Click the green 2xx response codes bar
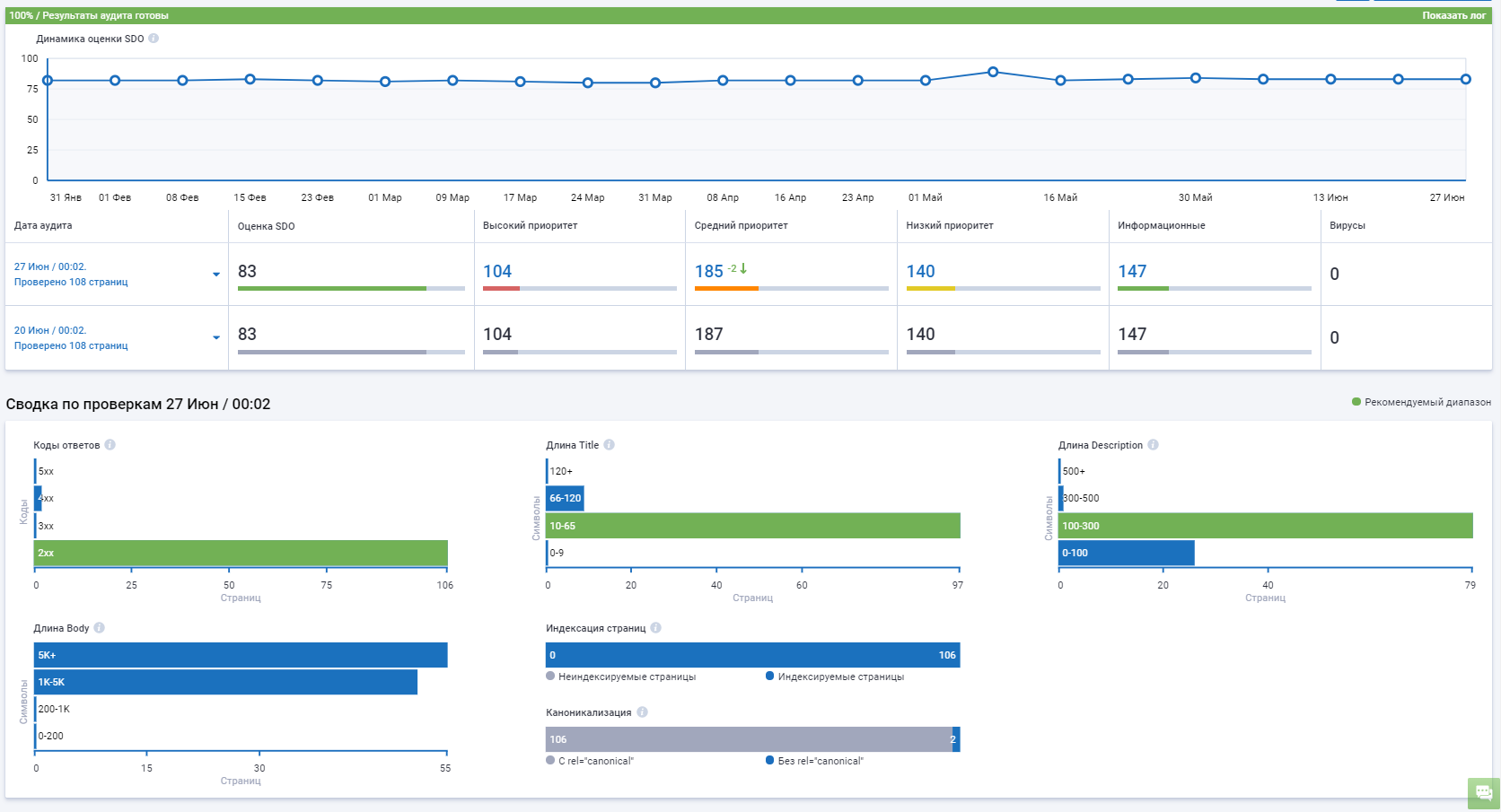1501x812 pixels. (x=241, y=553)
